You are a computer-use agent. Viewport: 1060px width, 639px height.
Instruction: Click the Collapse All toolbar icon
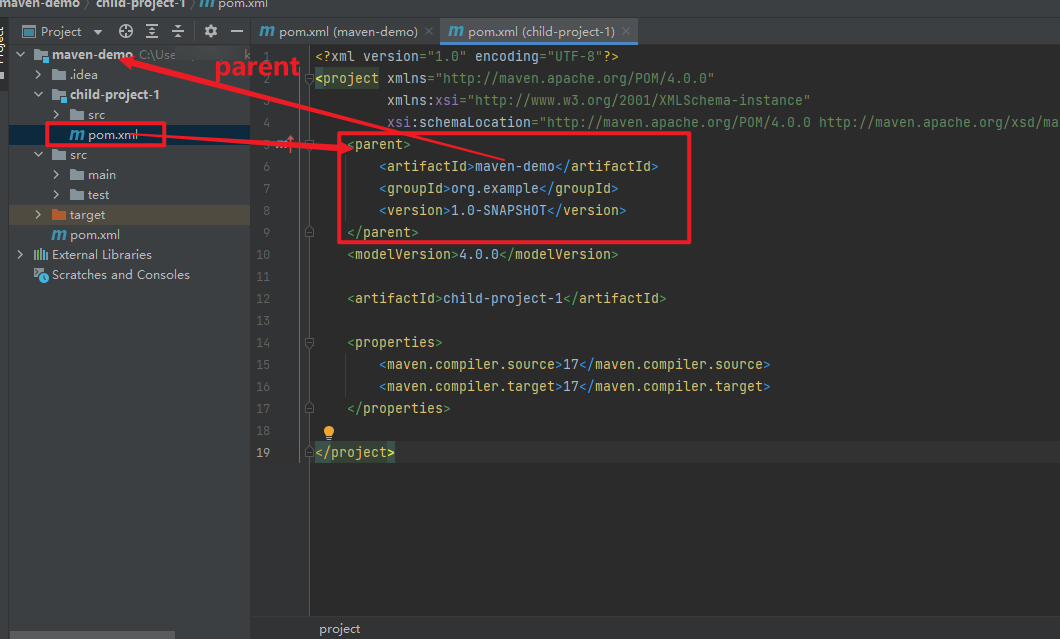pyautogui.click(x=178, y=31)
